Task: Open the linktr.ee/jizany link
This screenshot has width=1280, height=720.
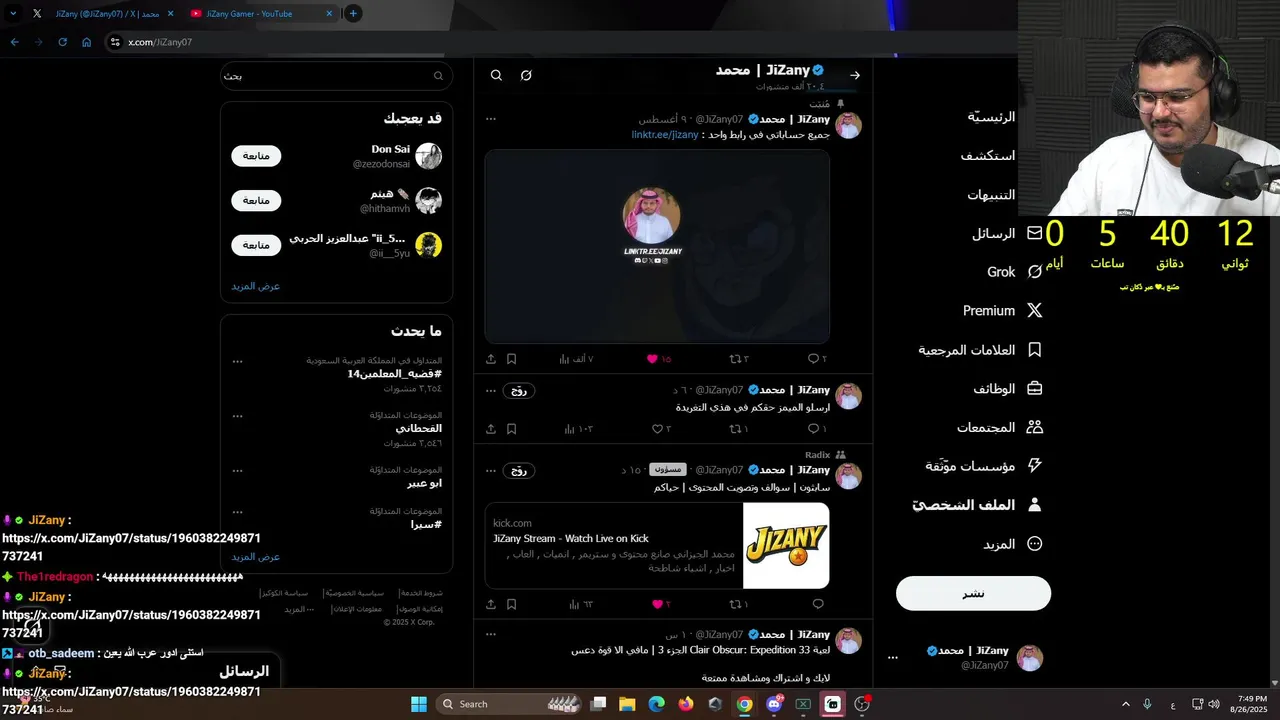Action: tap(665, 134)
